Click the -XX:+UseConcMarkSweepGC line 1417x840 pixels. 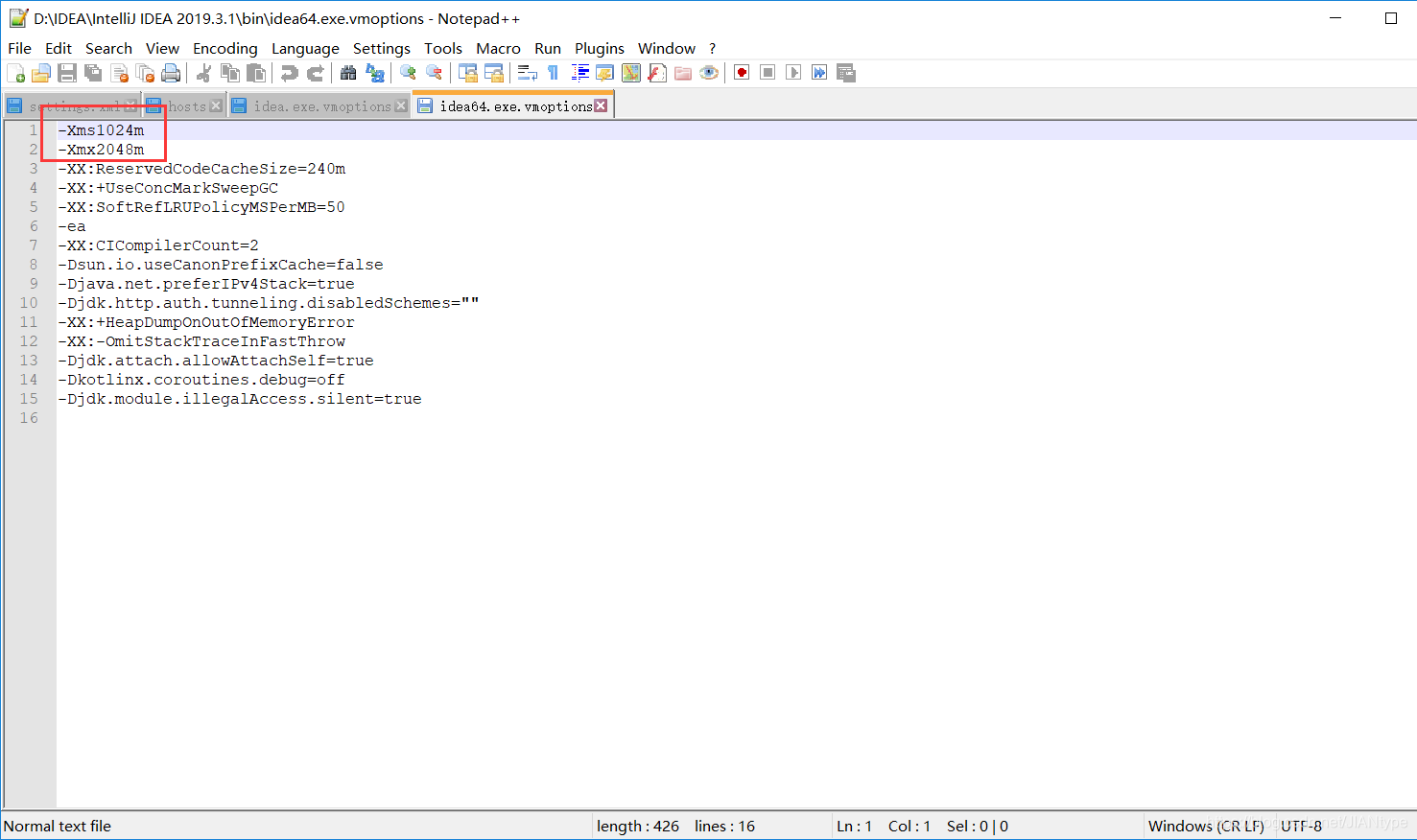[x=168, y=188]
